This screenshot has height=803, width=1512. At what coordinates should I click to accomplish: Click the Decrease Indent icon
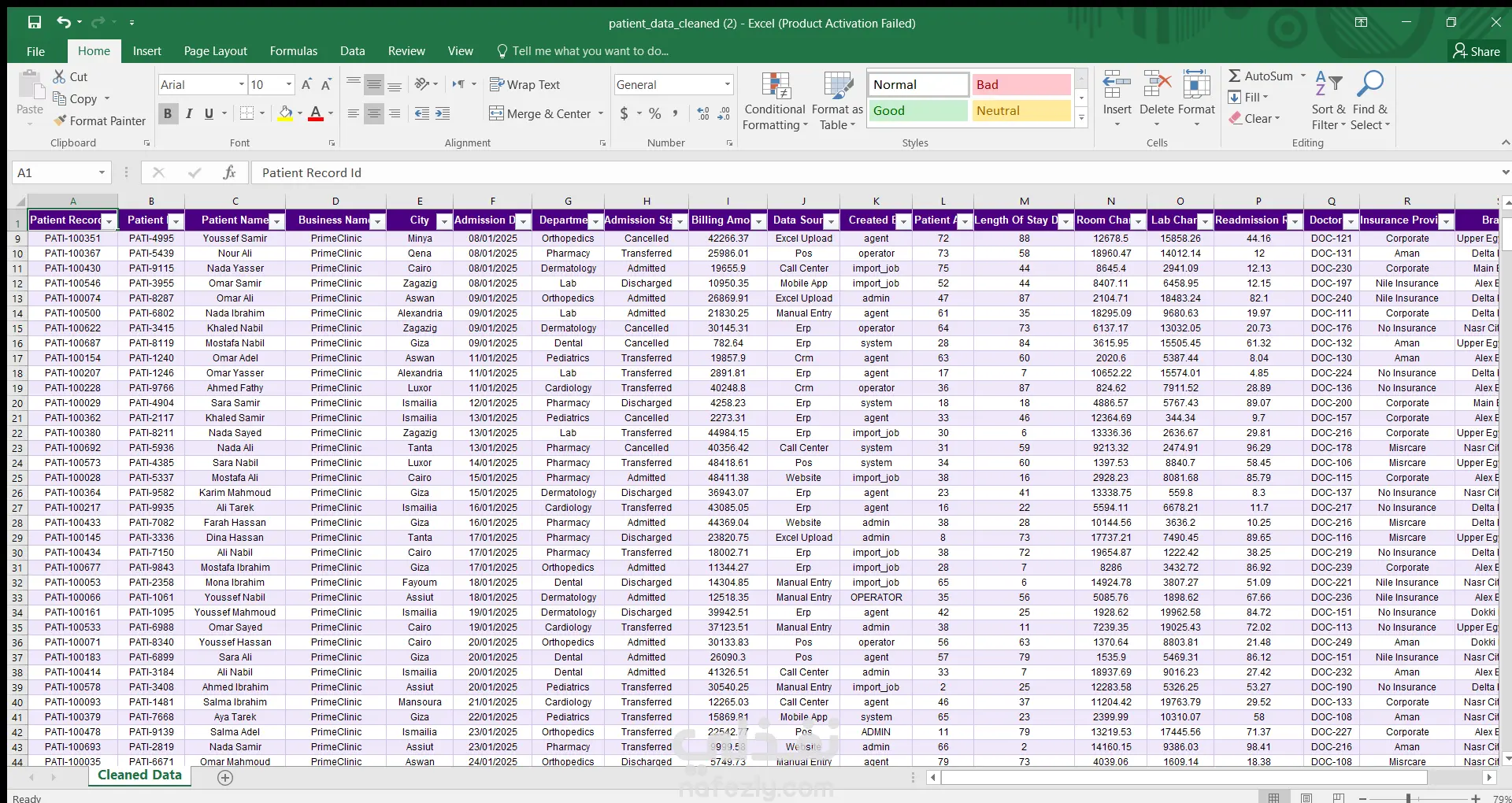[x=422, y=113]
